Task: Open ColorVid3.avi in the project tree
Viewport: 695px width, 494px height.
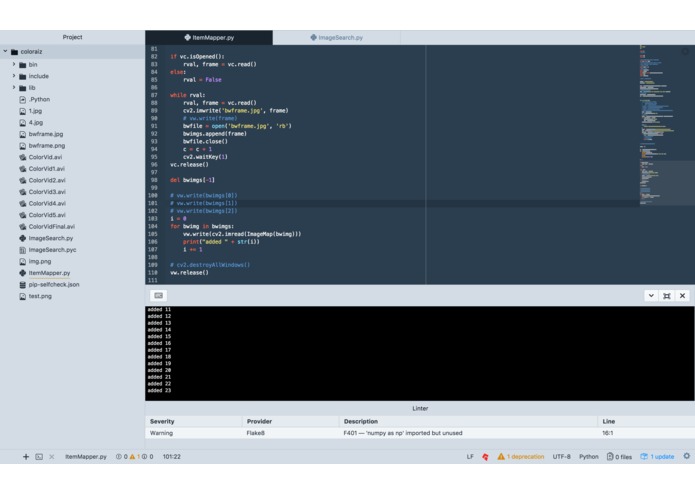Action: point(47,192)
